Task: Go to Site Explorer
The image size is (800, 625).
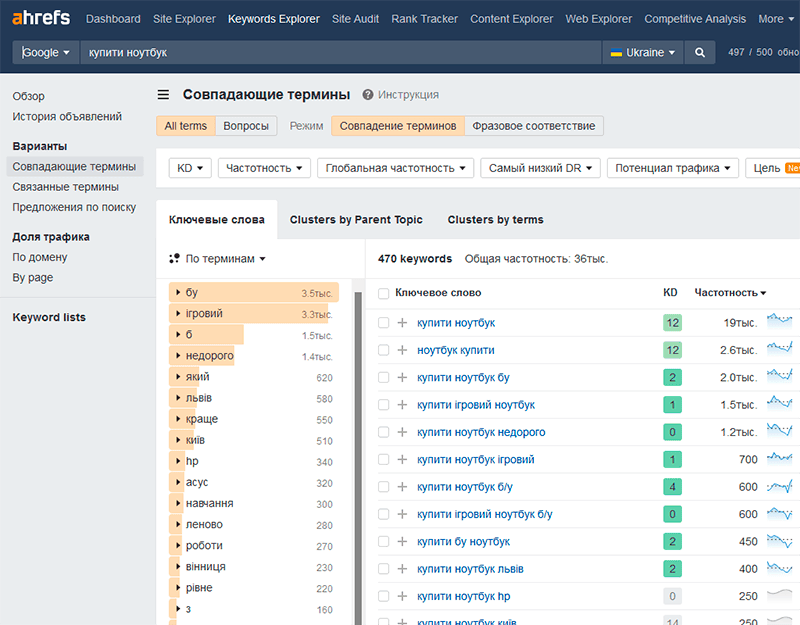Action: pyautogui.click(x=184, y=19)
